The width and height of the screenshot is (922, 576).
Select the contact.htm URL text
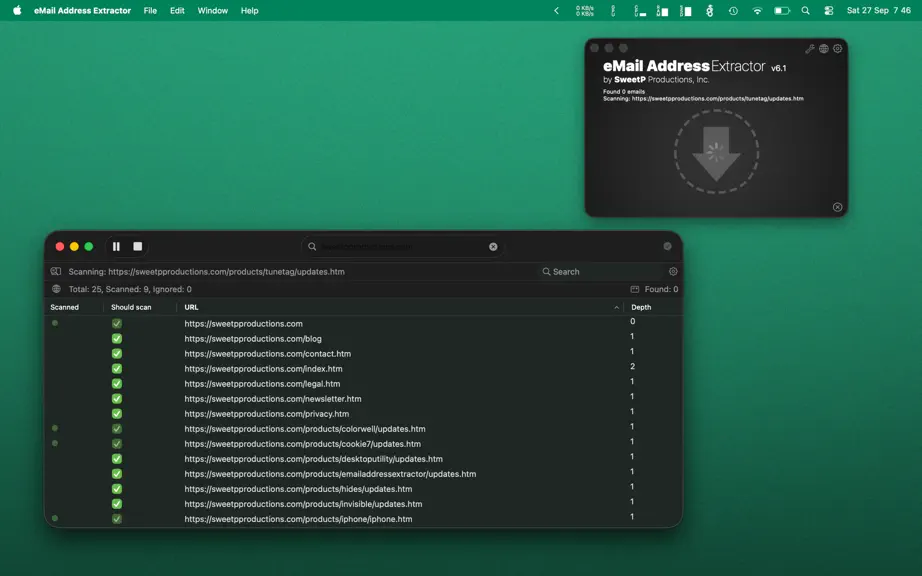click(x=268, y=353)
